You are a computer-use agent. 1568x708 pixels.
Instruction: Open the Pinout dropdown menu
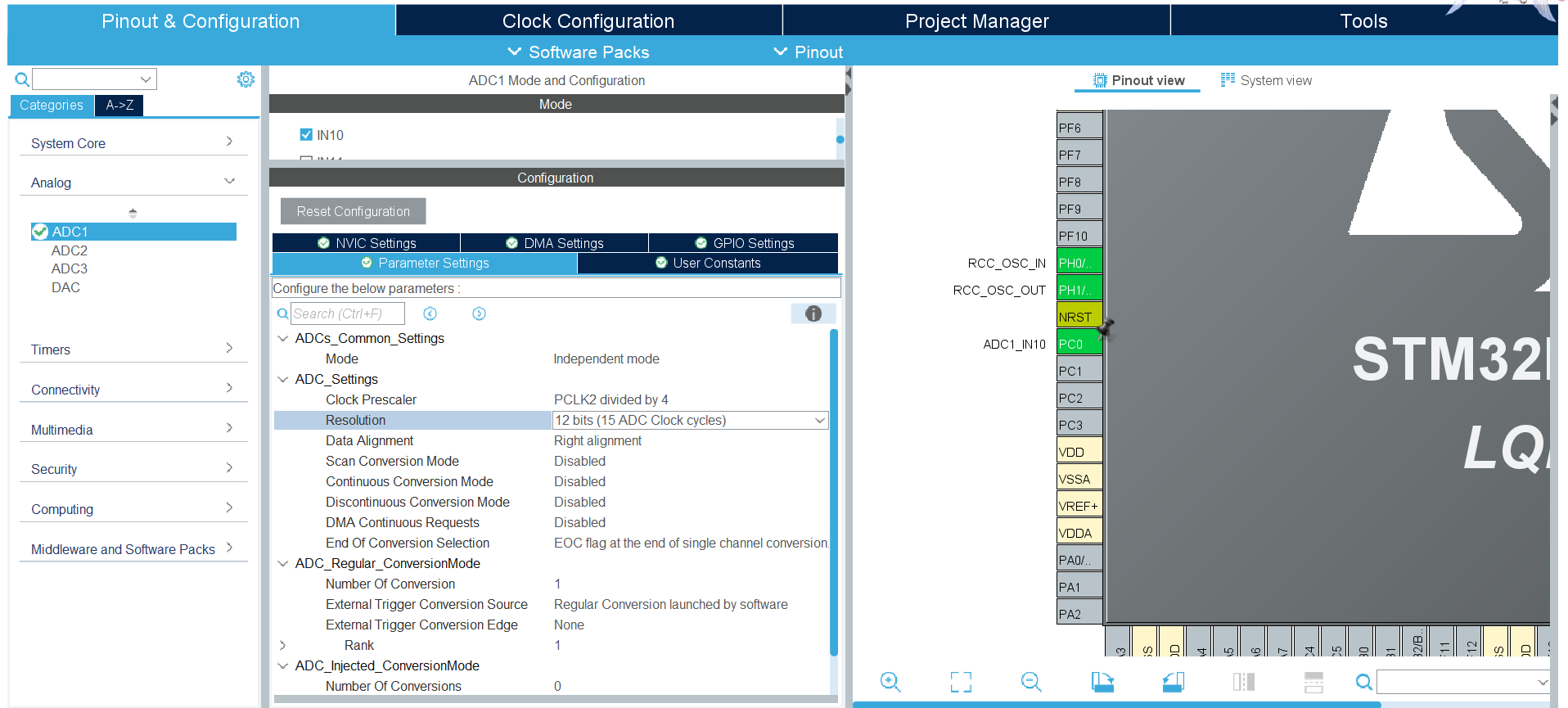pos(809,52)
